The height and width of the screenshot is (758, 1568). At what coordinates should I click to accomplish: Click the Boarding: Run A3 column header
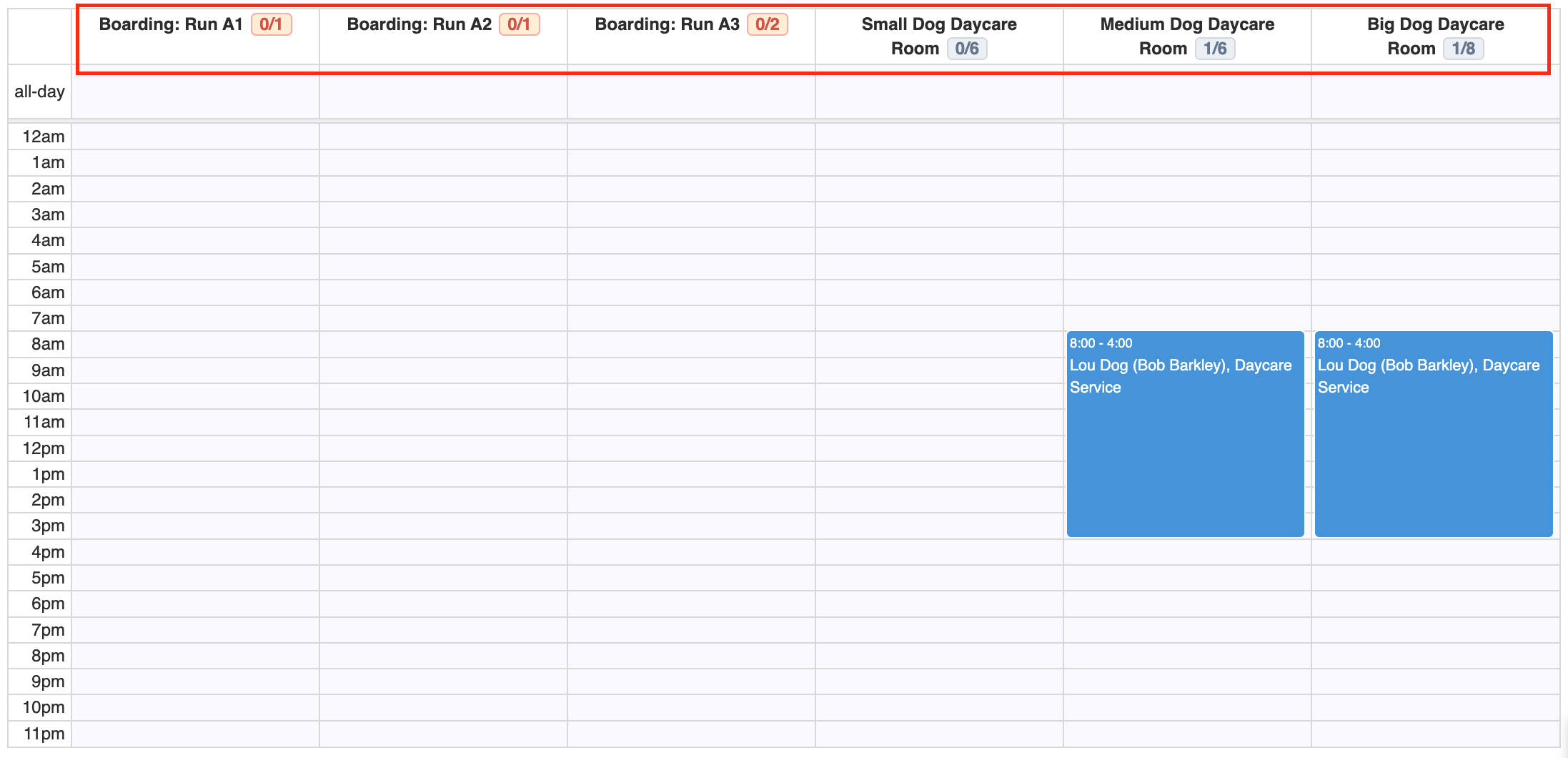[691, 36]
